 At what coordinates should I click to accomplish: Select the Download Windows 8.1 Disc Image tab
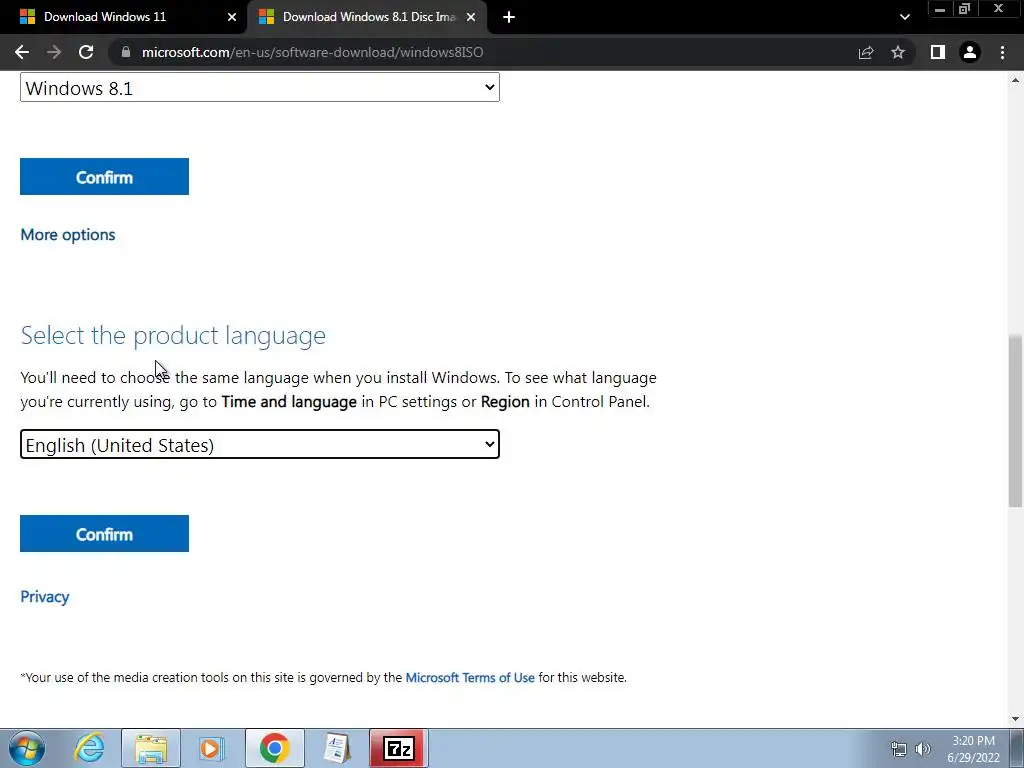(x=367, y=17)
